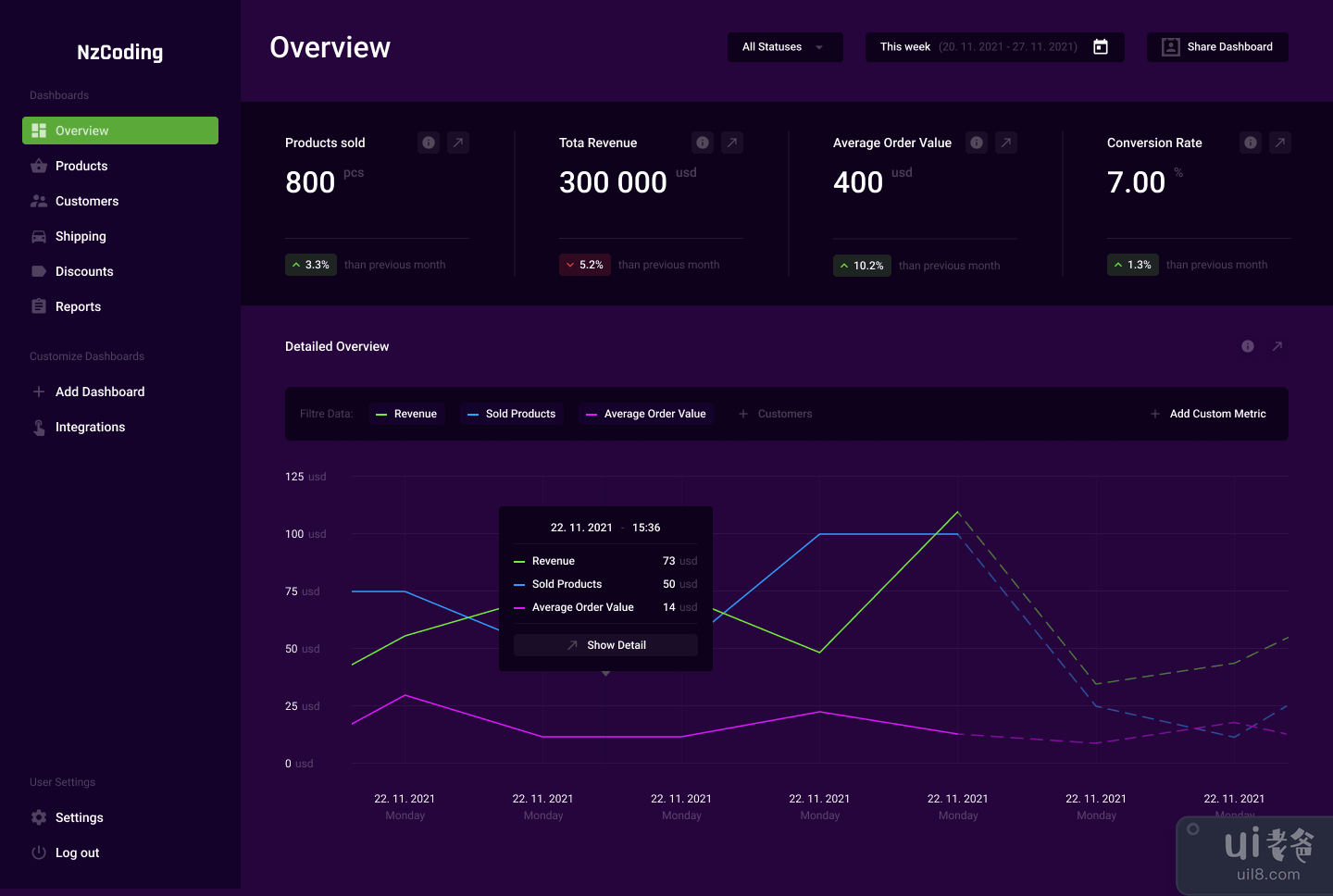Click the green revenue line peak on chart

[958, 512]
